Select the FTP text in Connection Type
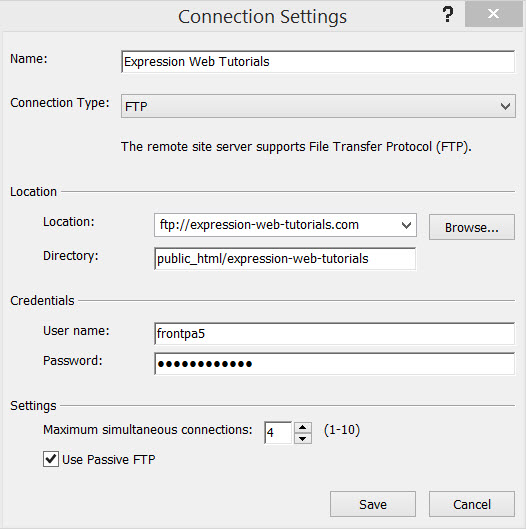The width and height of the screenshot is (526, 529). 136,107
